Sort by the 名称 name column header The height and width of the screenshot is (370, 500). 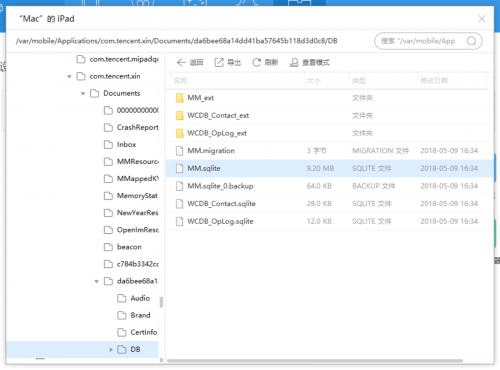coord(181,80)
